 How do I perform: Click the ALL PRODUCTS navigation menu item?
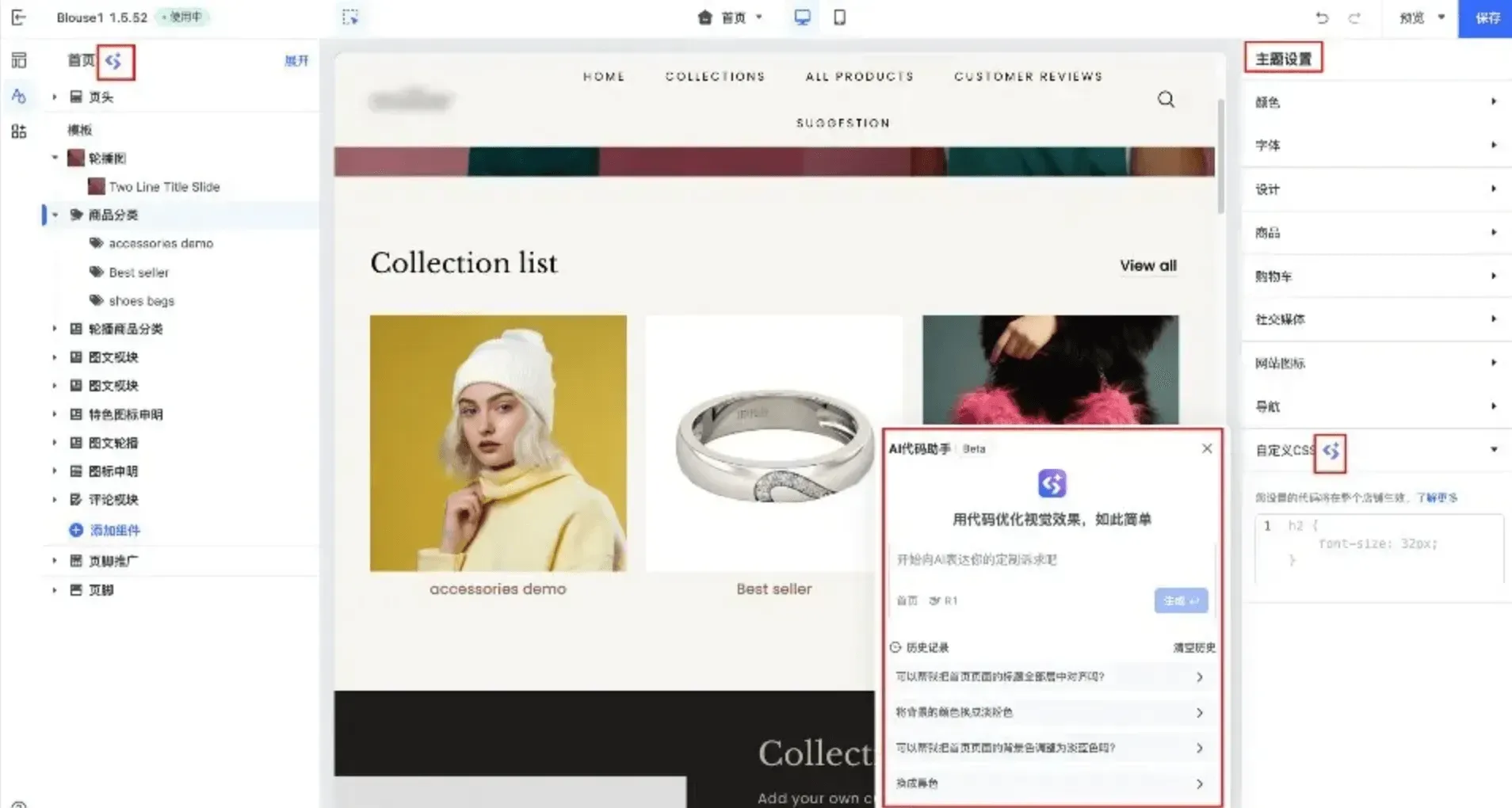859,76
